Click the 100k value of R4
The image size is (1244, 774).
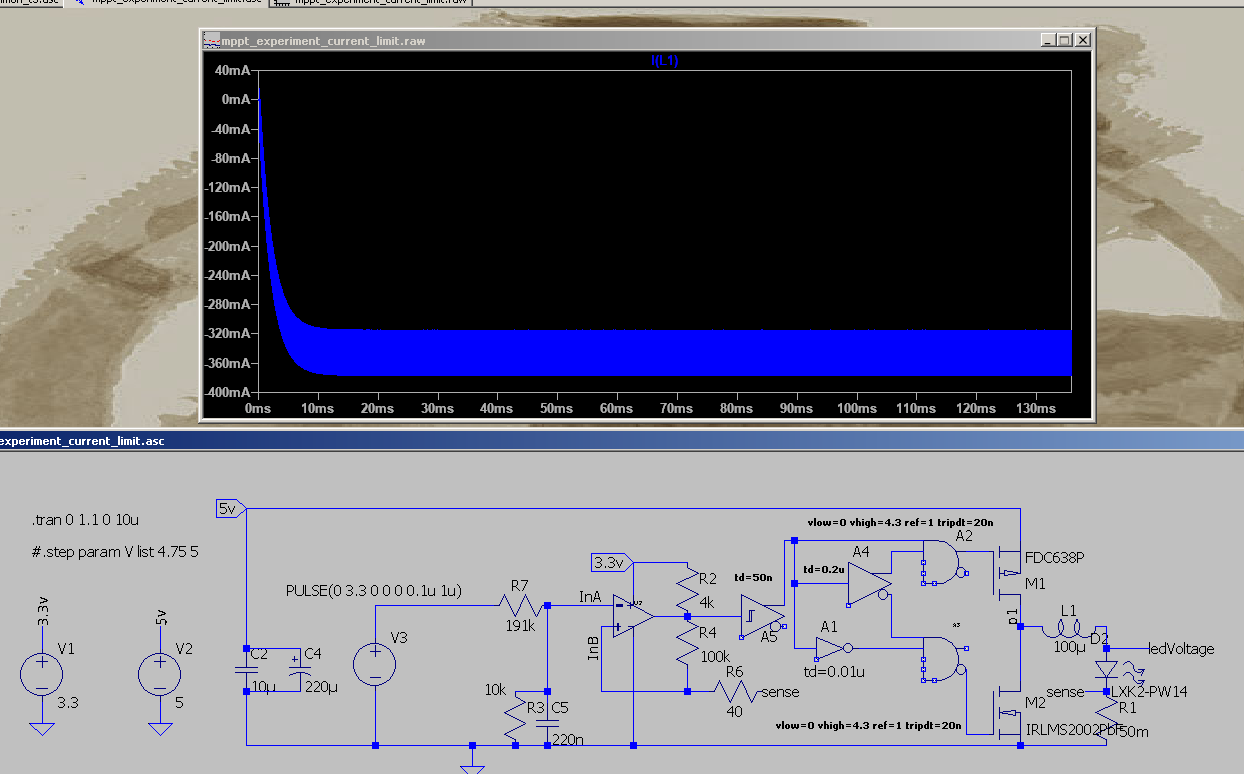(714, 659)
